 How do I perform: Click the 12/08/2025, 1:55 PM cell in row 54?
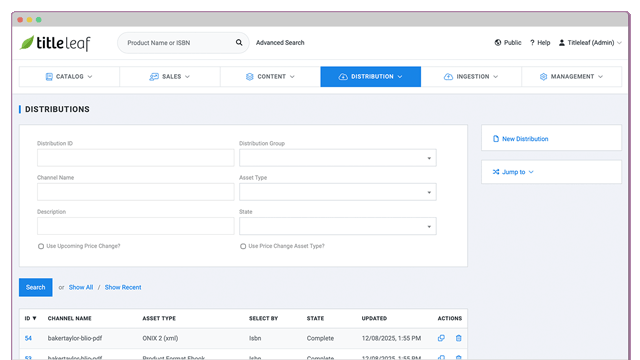pyautogui.click(x=391, y=338)
